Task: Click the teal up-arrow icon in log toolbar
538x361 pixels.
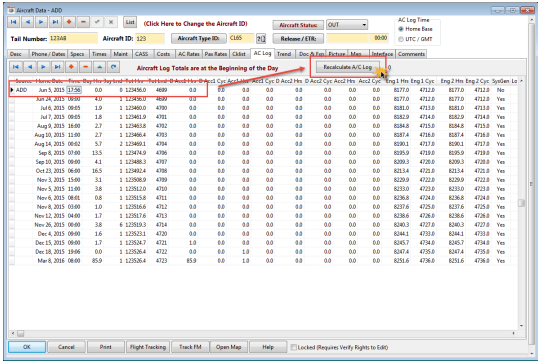Action: 100,67
